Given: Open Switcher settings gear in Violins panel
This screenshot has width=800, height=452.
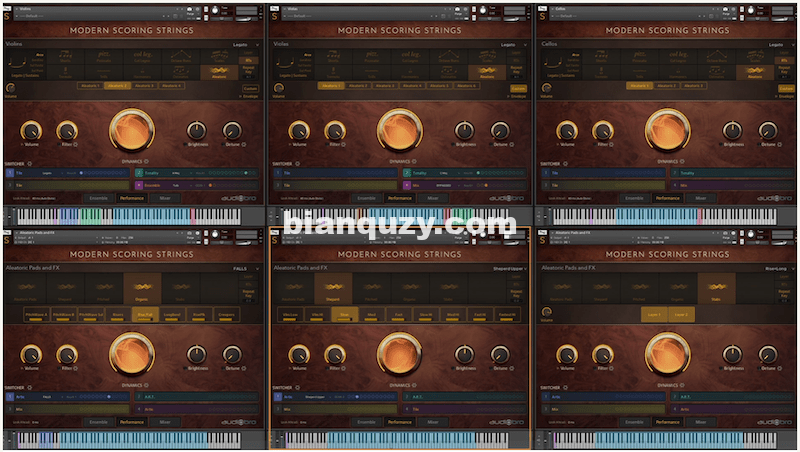Looking at the screenshot, I should [x=30, y=164].
